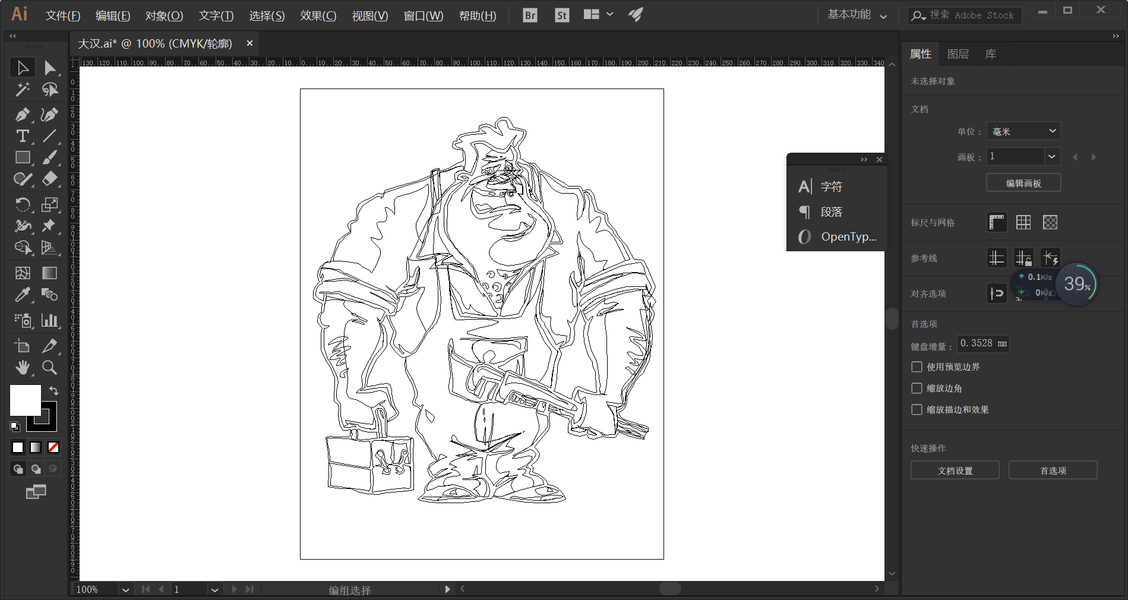Open Adobe Stock via St icon
1128x600 pixels.
point(562,14)
